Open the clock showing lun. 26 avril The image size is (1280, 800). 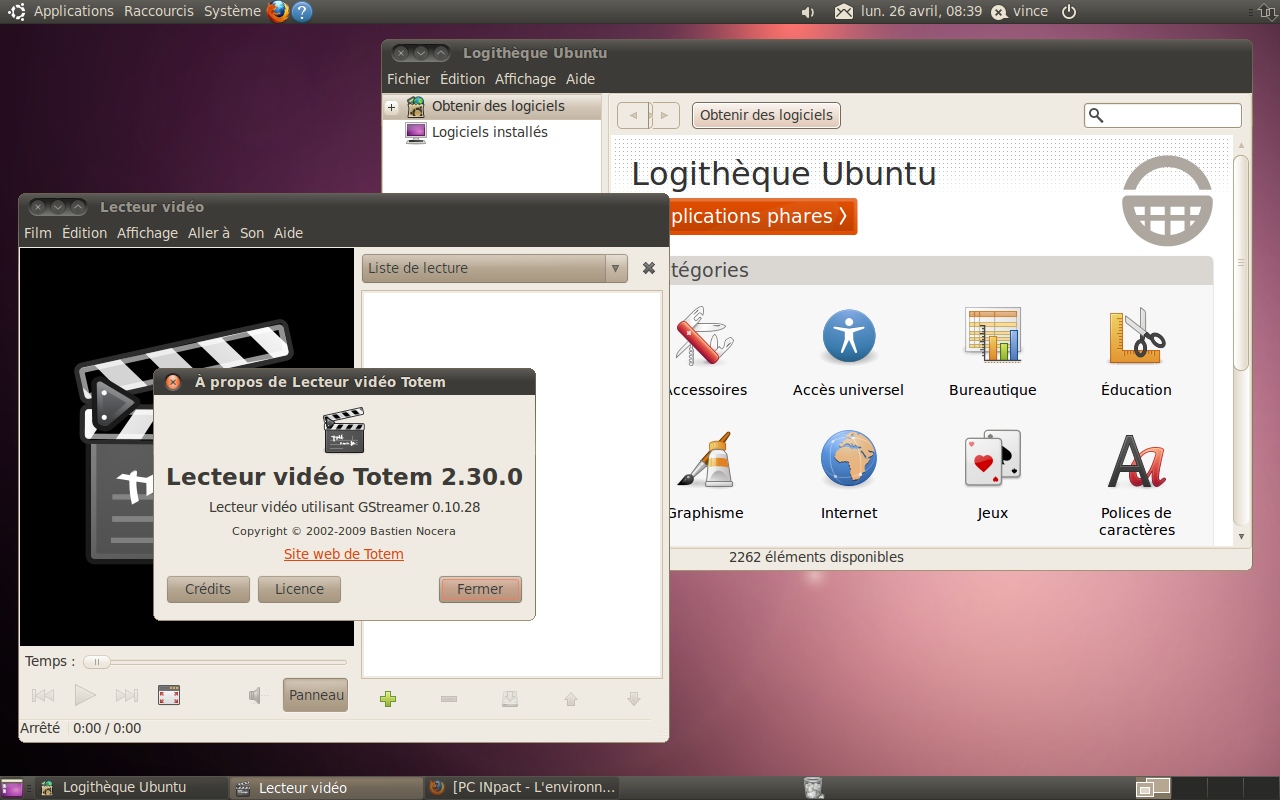pyautogui.click(x=921, y=12)
